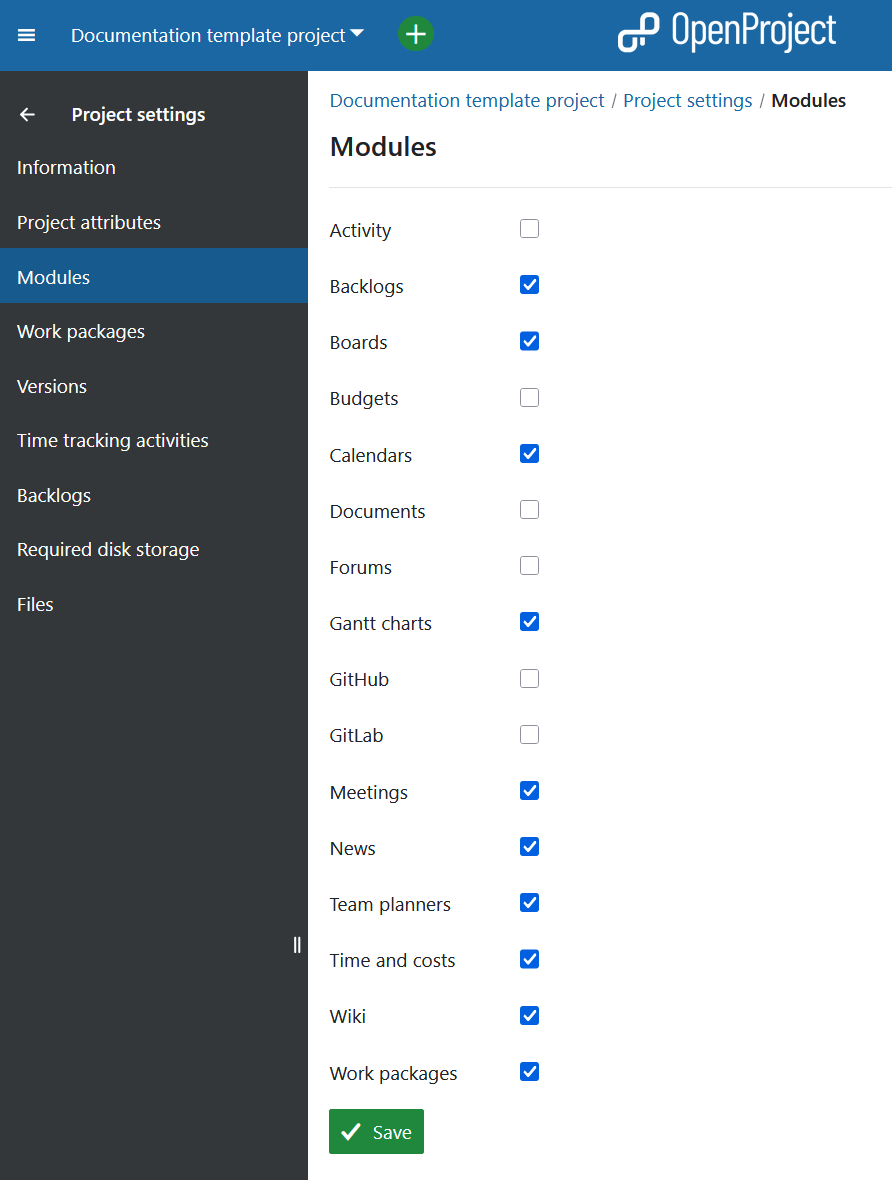Open Backlogs settings in the sidebar
892x1180 pixels.
(154, 496)
